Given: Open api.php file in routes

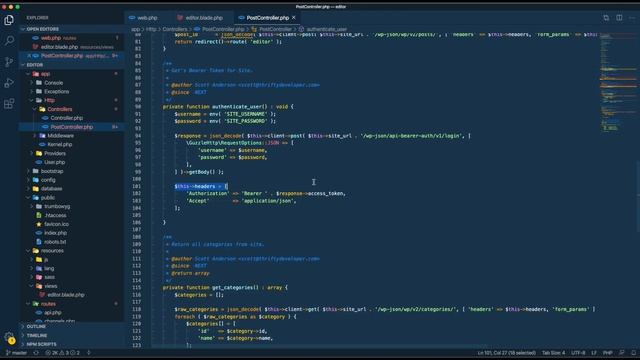Looking at the screenshot, I should pos(53,313).
